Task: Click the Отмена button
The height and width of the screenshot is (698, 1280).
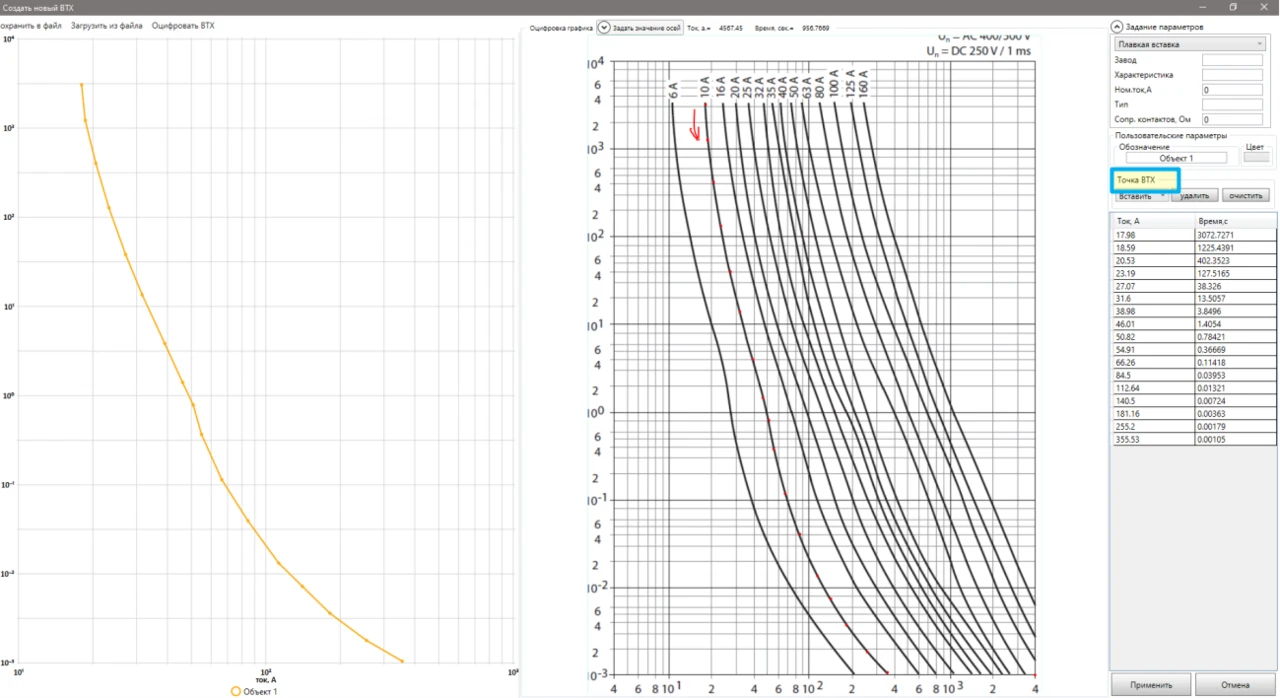Action: [1235, 685]
